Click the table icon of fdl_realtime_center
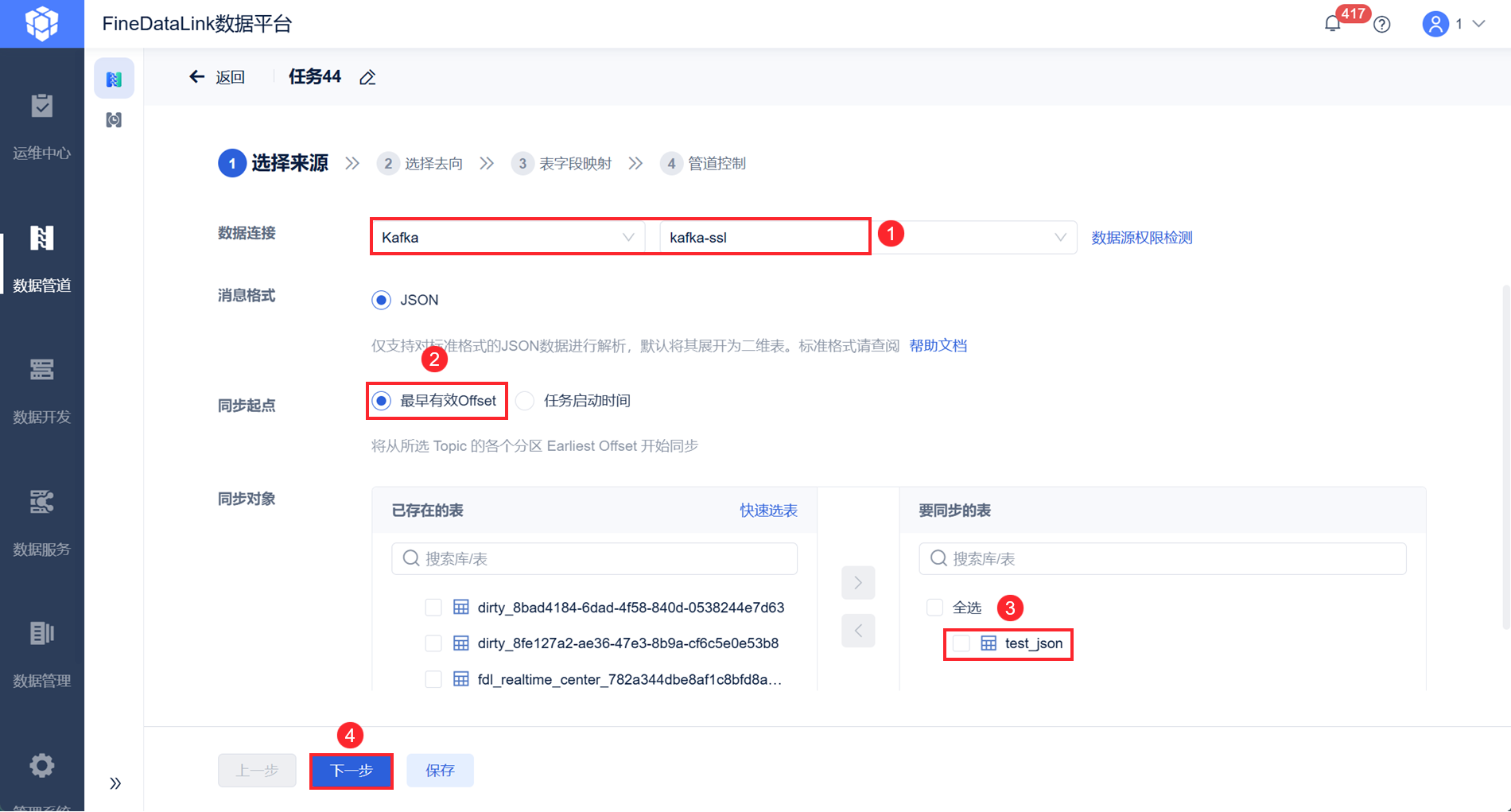Image resolution: width=1511 pixels, height=812 pixels. pos(460,679)
